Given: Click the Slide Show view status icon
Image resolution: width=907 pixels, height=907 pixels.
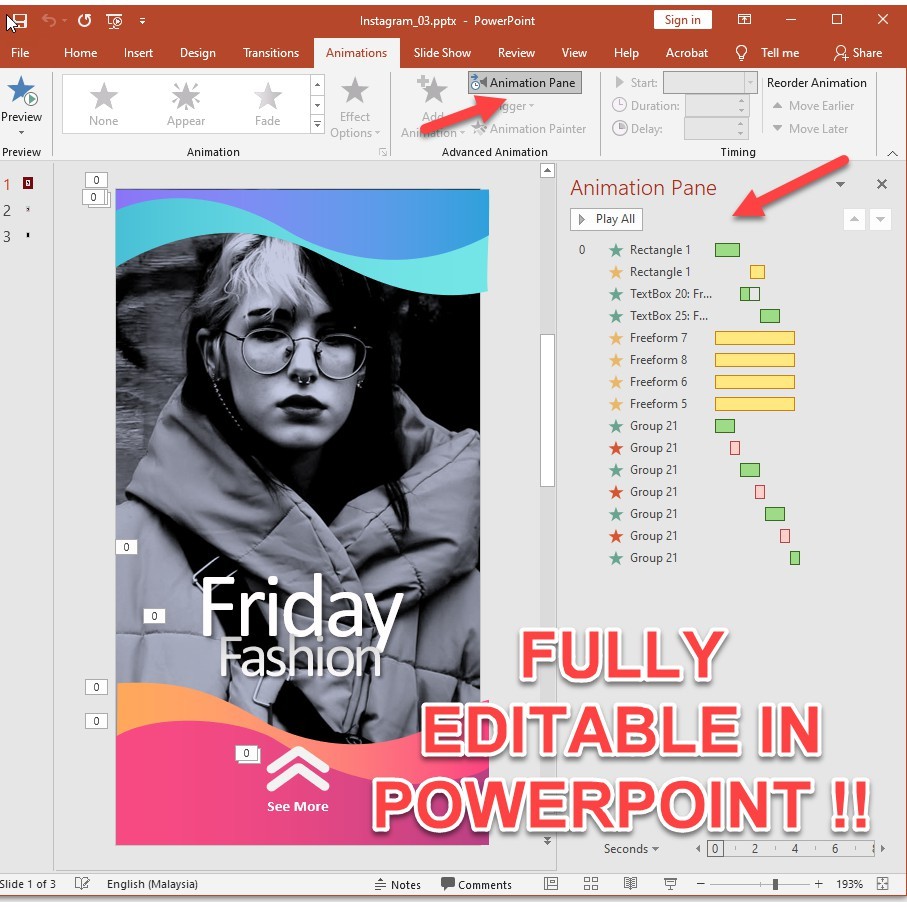Looking at the screenshot, I should 670,884.
